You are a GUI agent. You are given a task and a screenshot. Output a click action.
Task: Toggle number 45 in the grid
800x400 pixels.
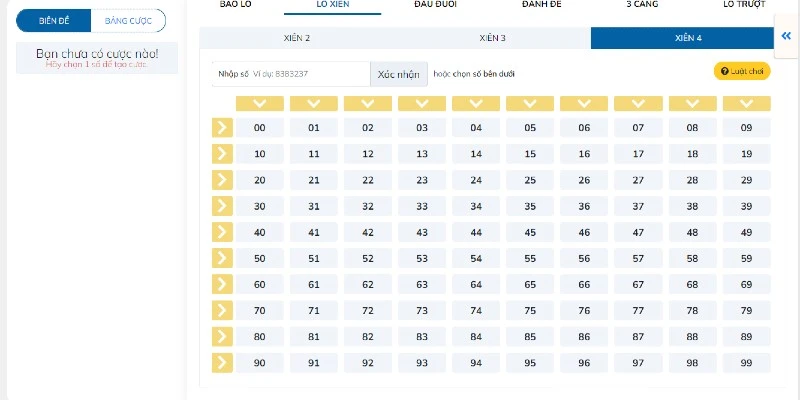coord(530,232)
